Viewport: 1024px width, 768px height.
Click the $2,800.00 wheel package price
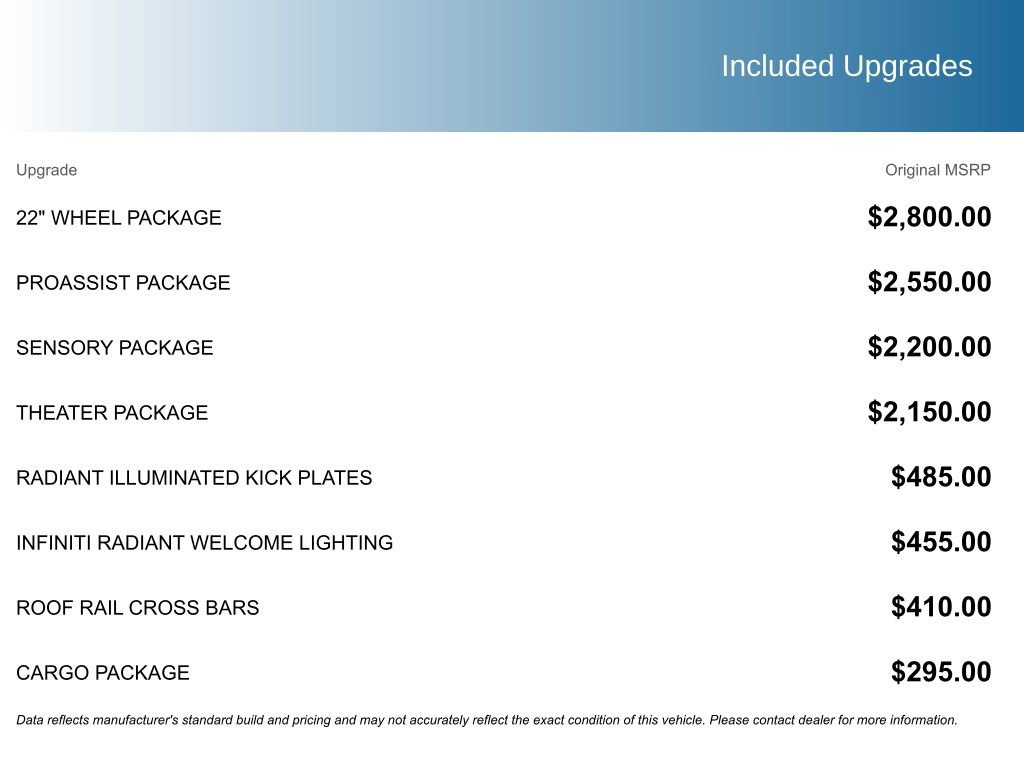pyautogui.click(x=929, y=217)
